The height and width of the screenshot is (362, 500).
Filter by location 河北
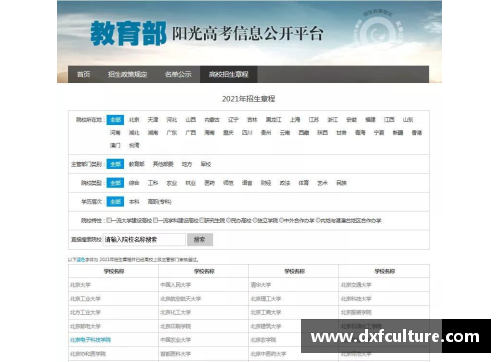coord(172,120)
